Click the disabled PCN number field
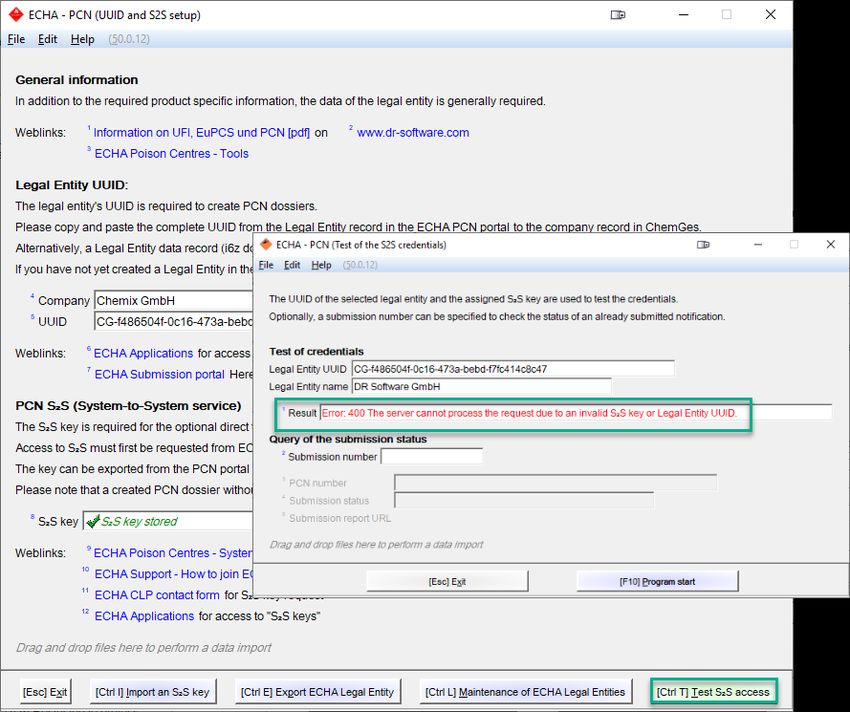 555,483
